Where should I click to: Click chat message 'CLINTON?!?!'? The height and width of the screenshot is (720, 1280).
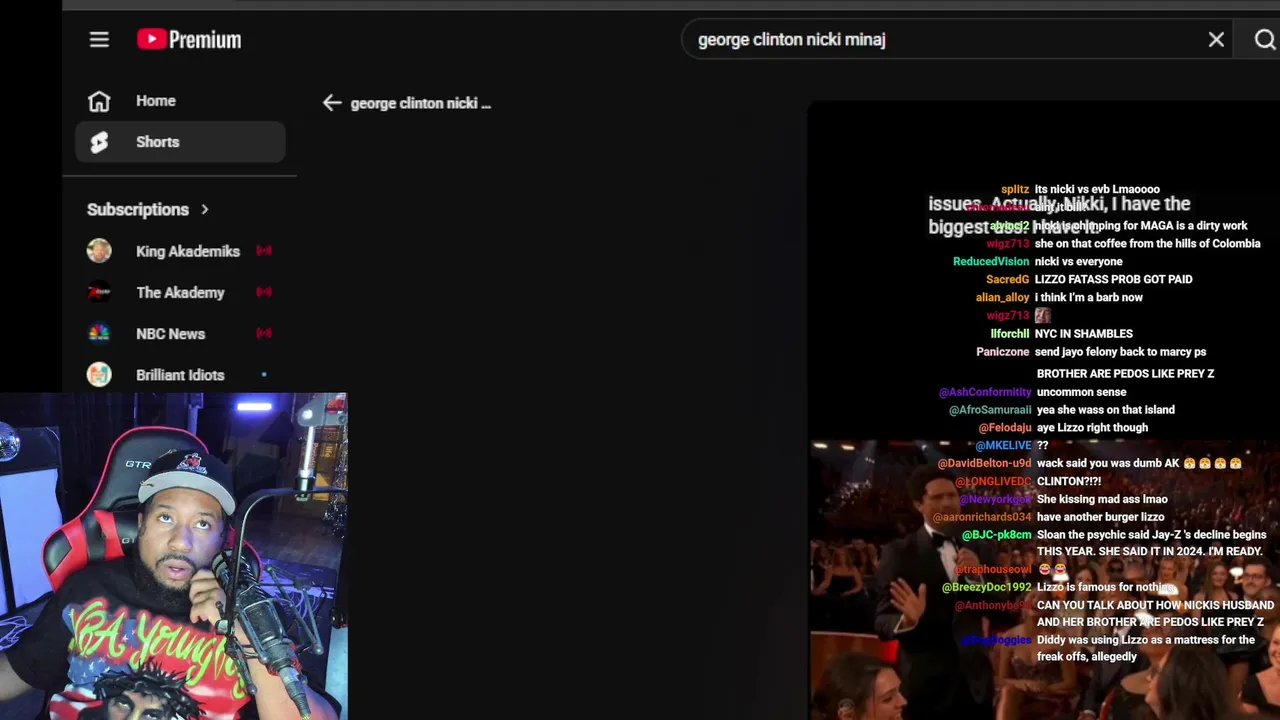pyautogui.click(x=1069, y=481)
